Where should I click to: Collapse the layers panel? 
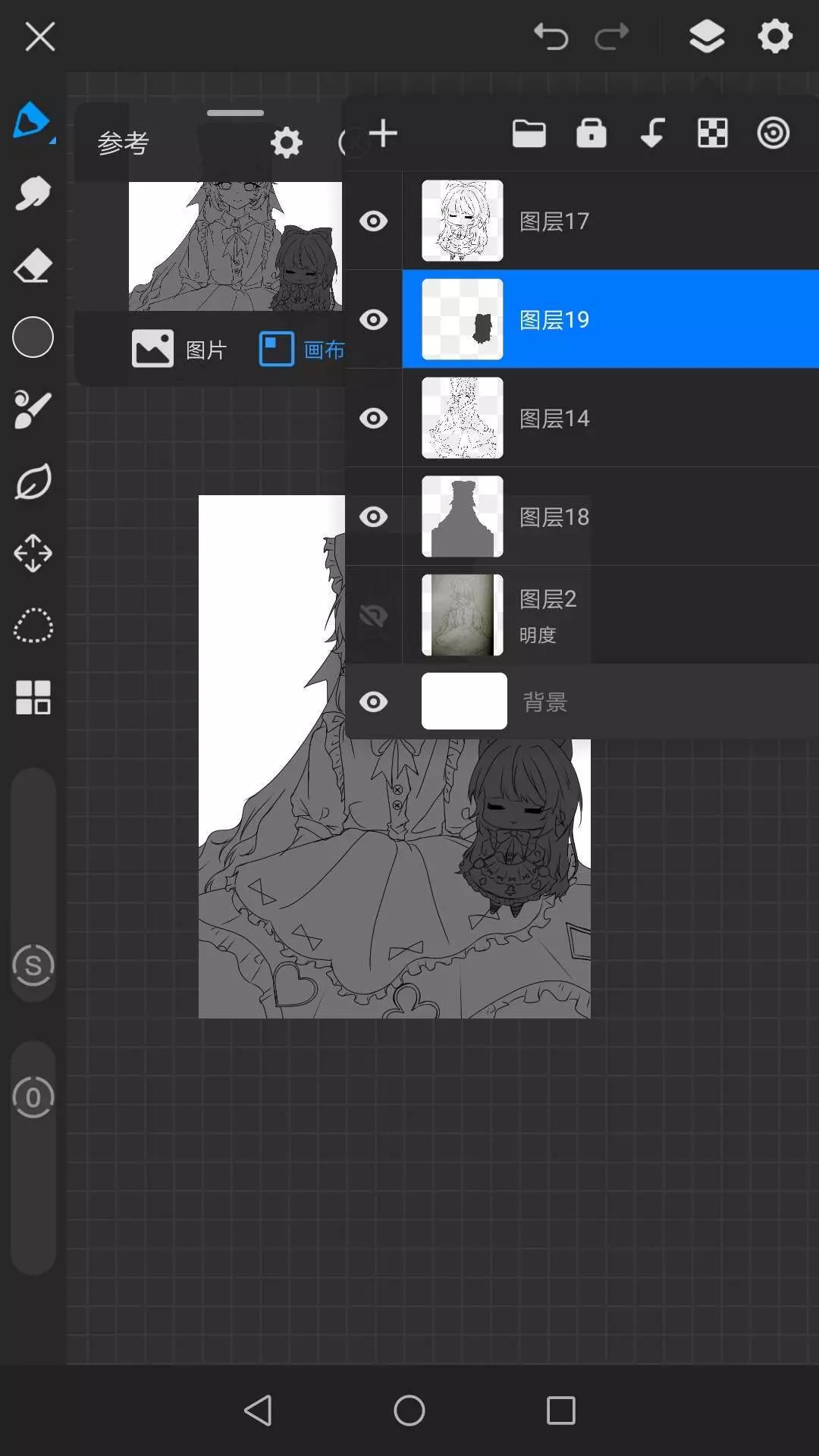click(706, 36)
